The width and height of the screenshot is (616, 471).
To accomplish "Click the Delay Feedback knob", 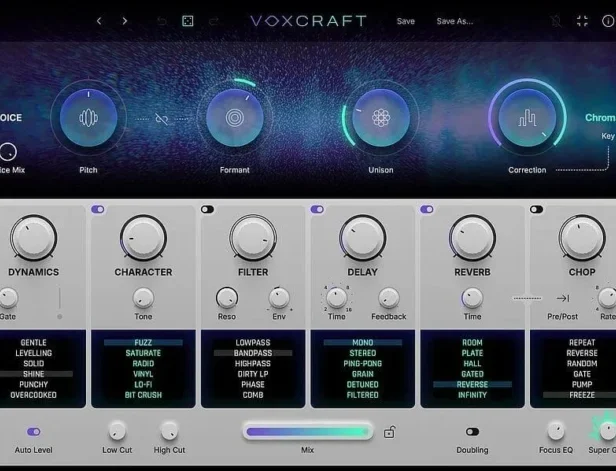I will tap(389, 298).
